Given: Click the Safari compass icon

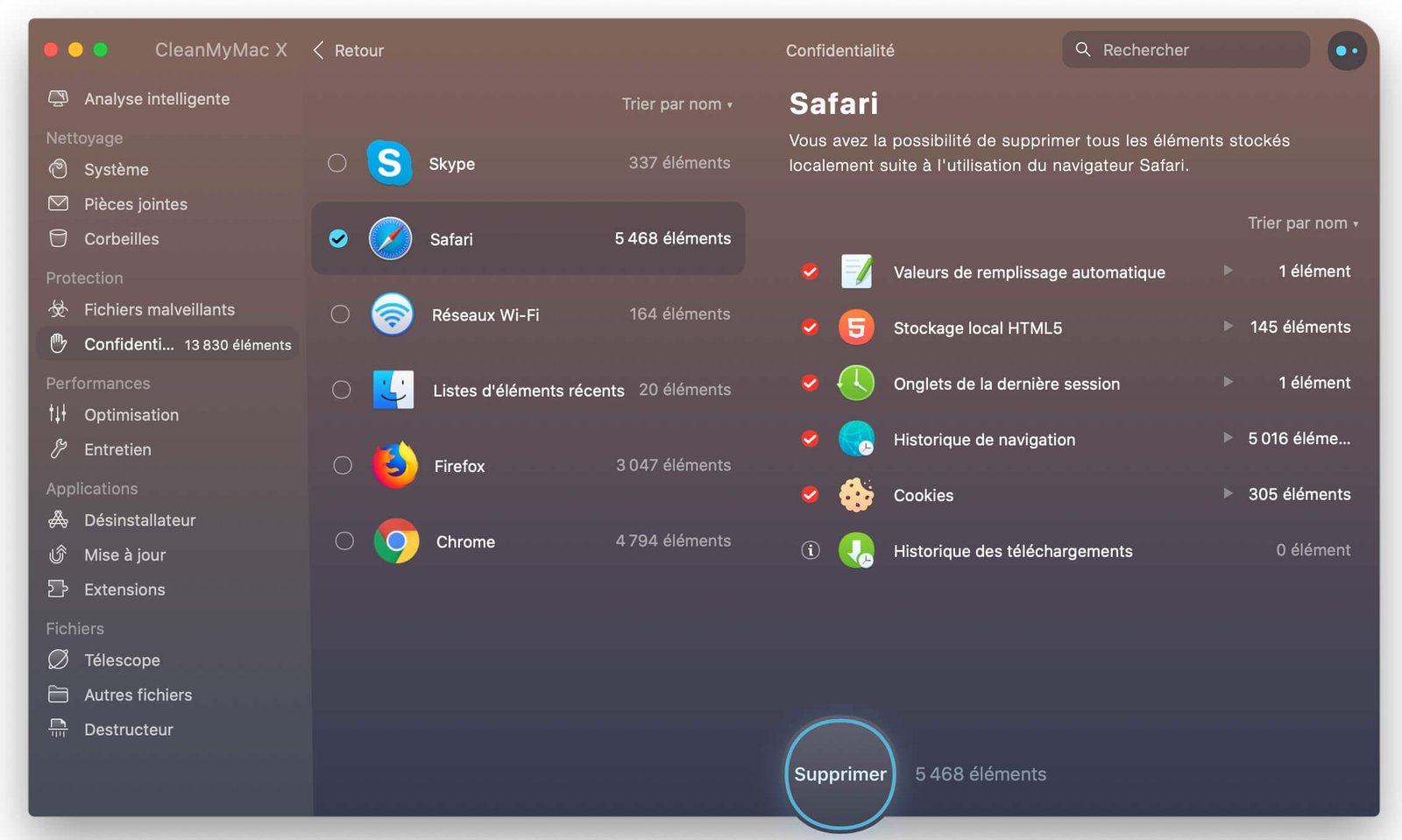Looking at the screenshot, I should pyautogui.click(x=390, y=238).
